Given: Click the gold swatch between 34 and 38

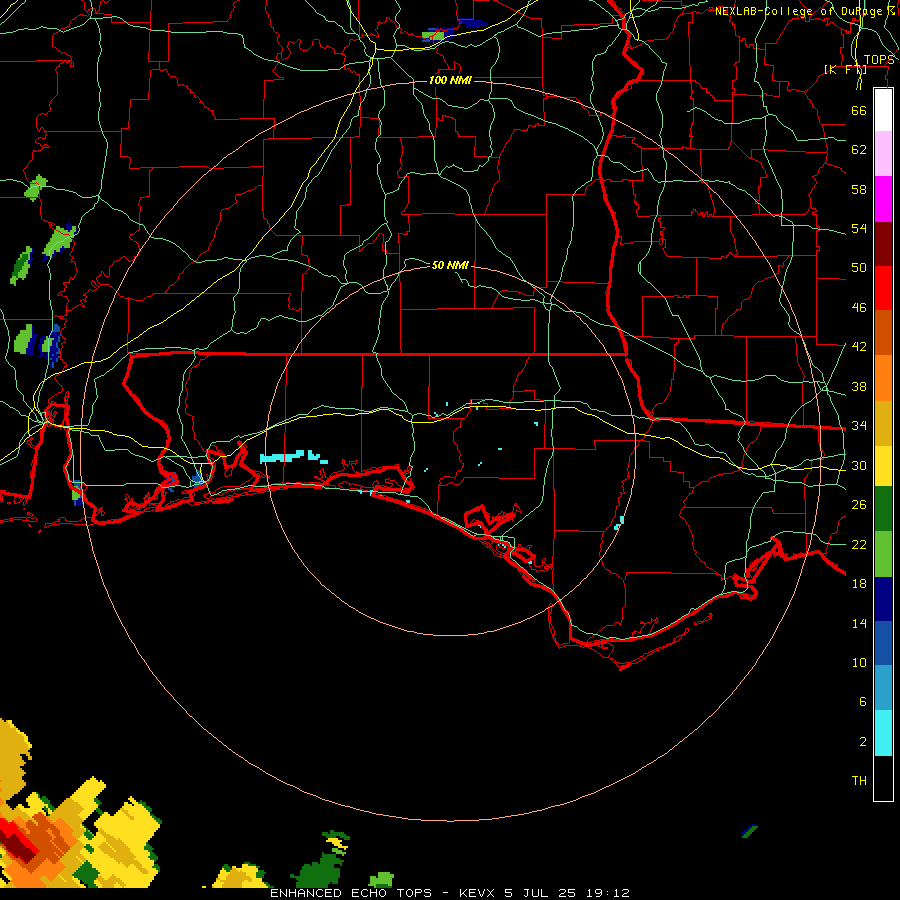Looking at the screenshot, I should (883, 423).
